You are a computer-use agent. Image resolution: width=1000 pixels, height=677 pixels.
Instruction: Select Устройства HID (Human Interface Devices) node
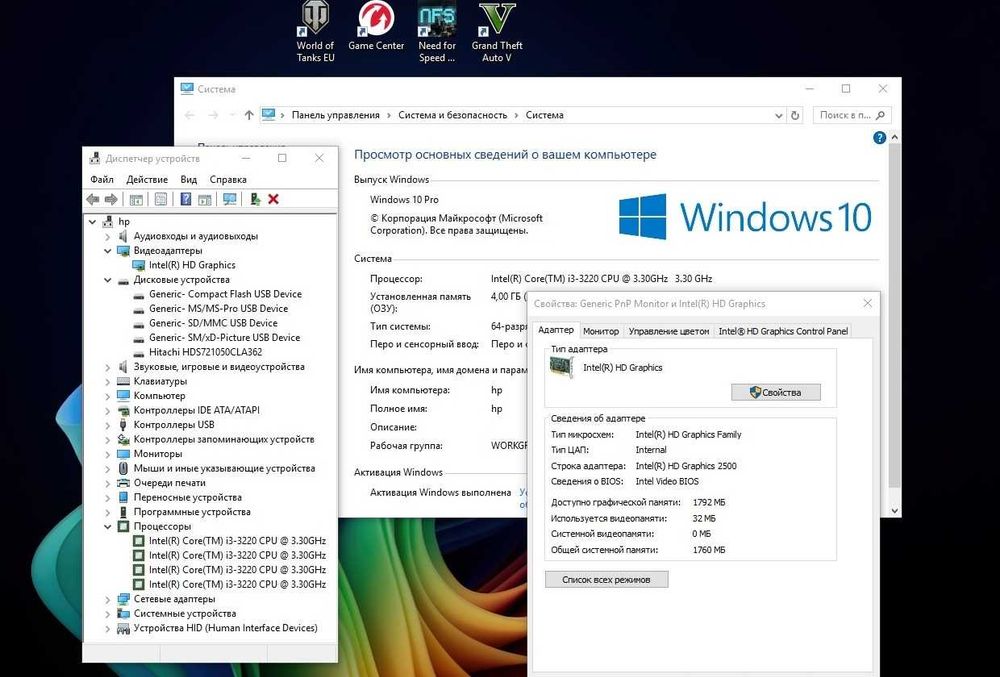click(x=225, y=628)
